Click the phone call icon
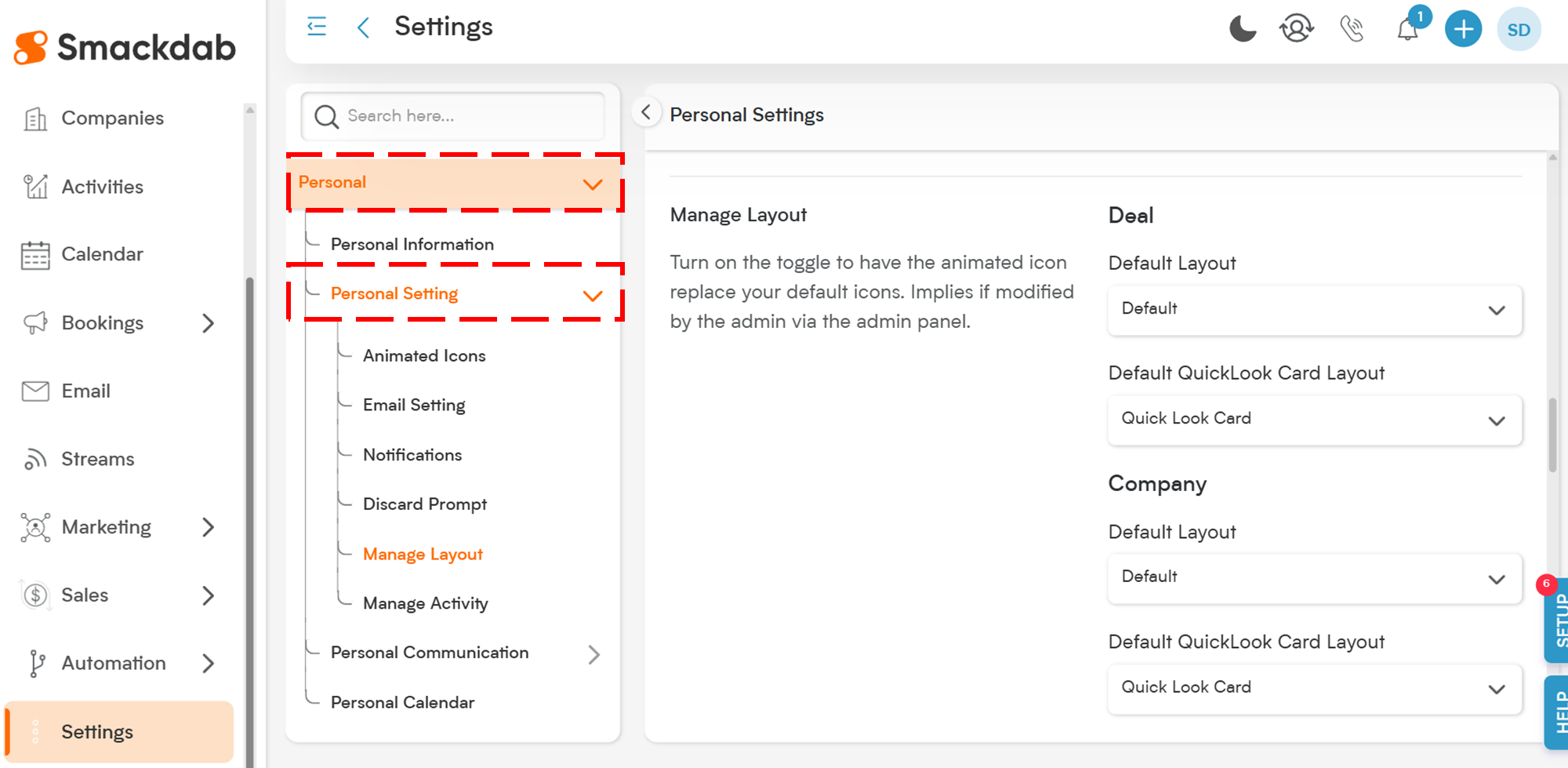Screen dimensions: 1568x768 [1352, 29]
